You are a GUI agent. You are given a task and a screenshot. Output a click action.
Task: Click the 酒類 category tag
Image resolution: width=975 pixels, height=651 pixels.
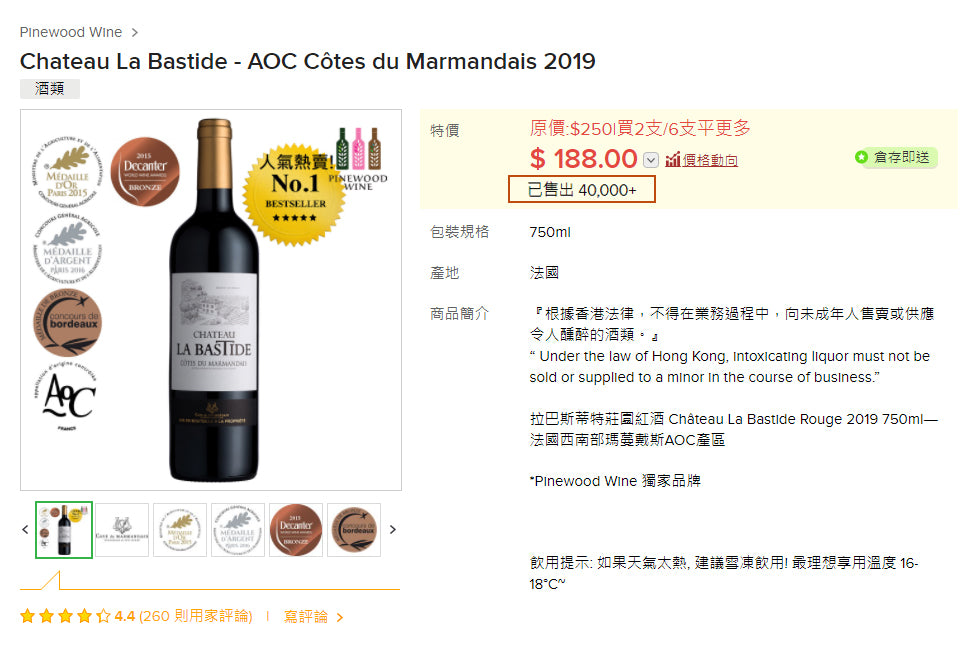[50, 89]
